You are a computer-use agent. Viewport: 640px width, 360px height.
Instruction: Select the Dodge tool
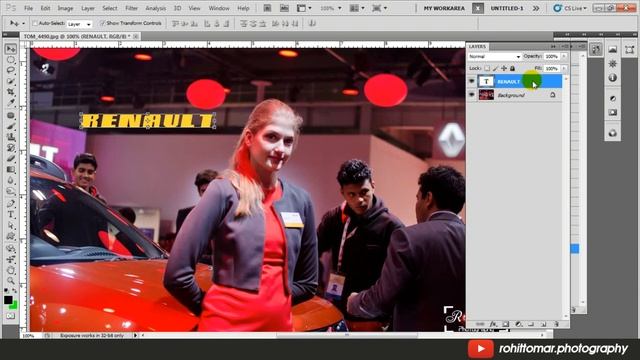point(11,191)
